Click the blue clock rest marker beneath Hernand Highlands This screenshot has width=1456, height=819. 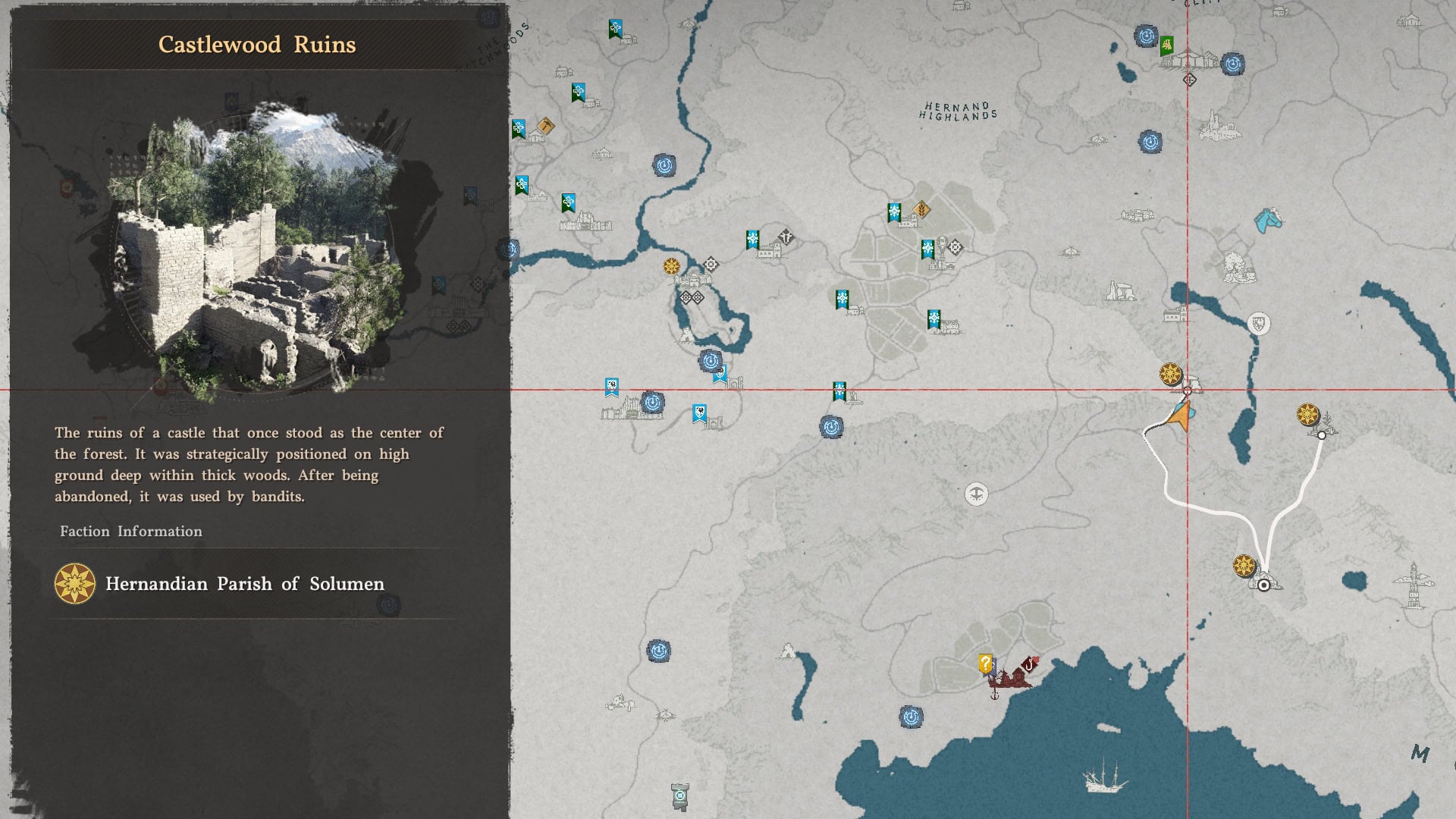point(1150,140)
